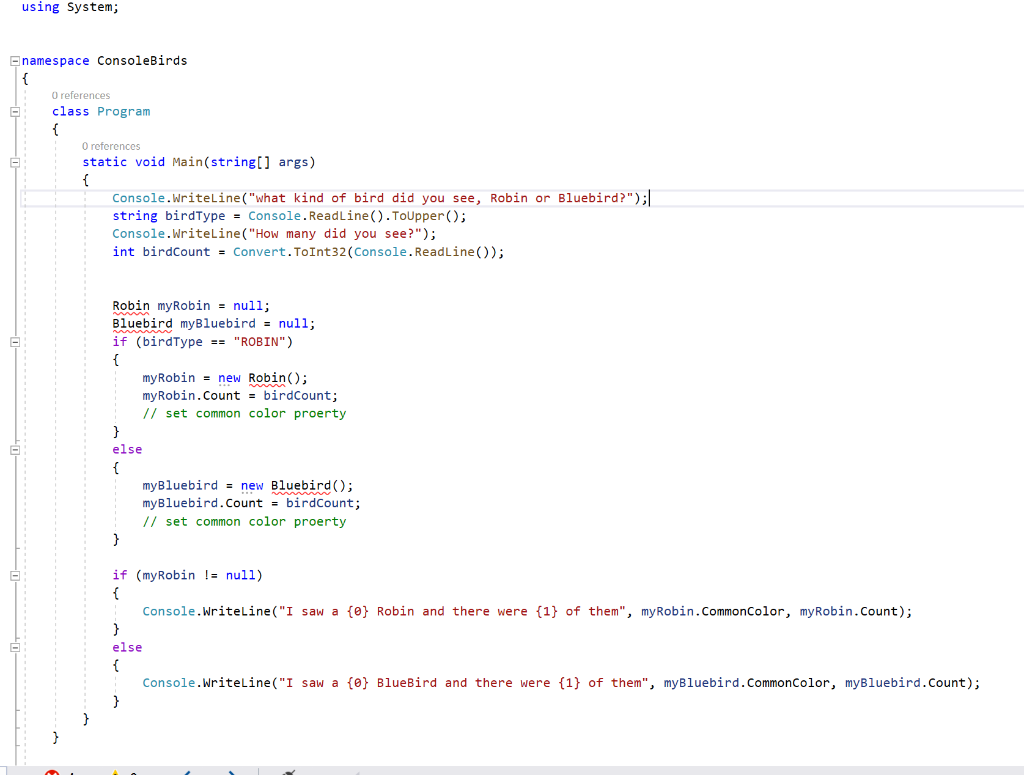This screenshot has height=775, width=1024.
Task: Click the underlined Bluebird type name
Action: click(142, 323)
